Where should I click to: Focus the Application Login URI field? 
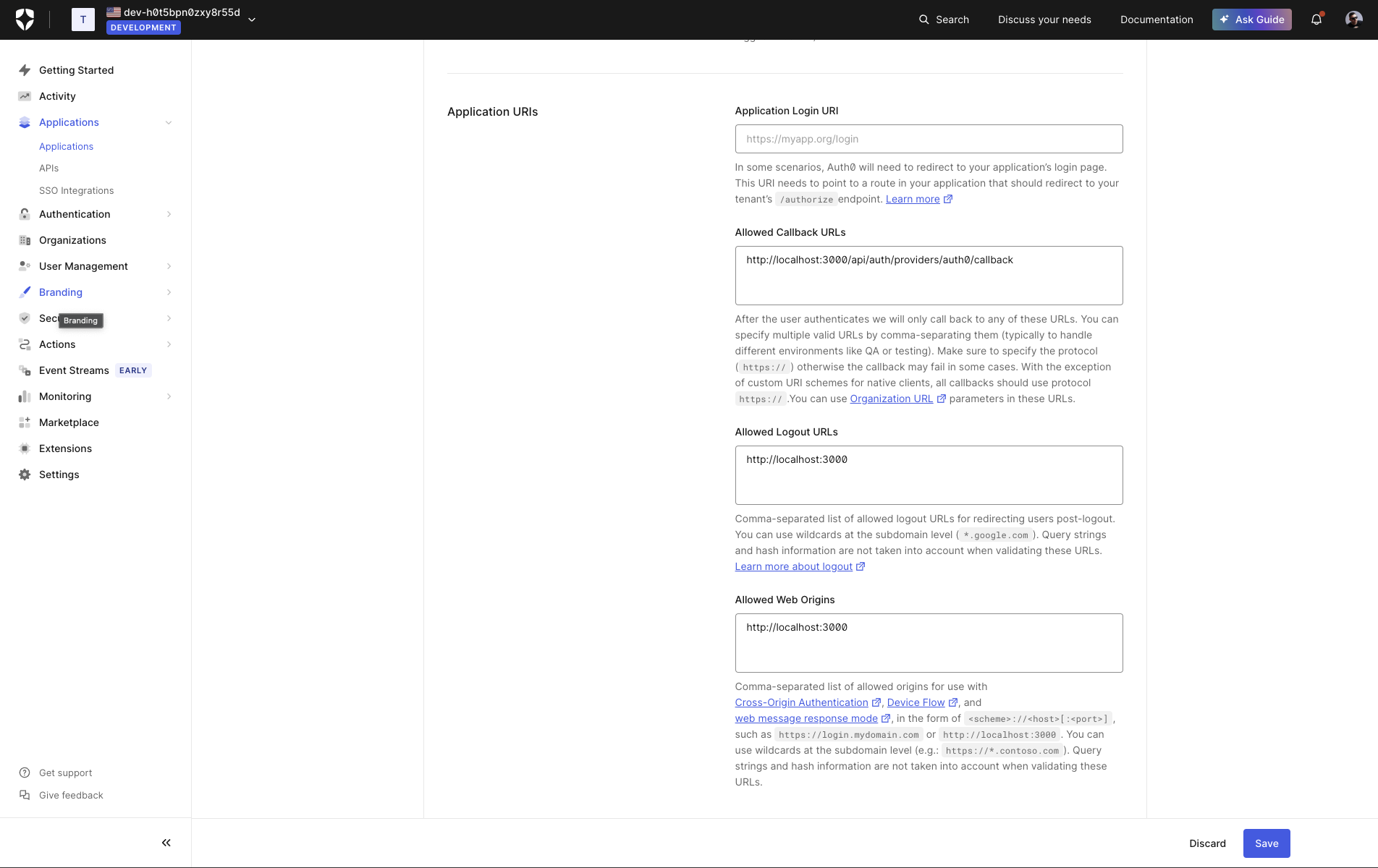coord(929,139)
